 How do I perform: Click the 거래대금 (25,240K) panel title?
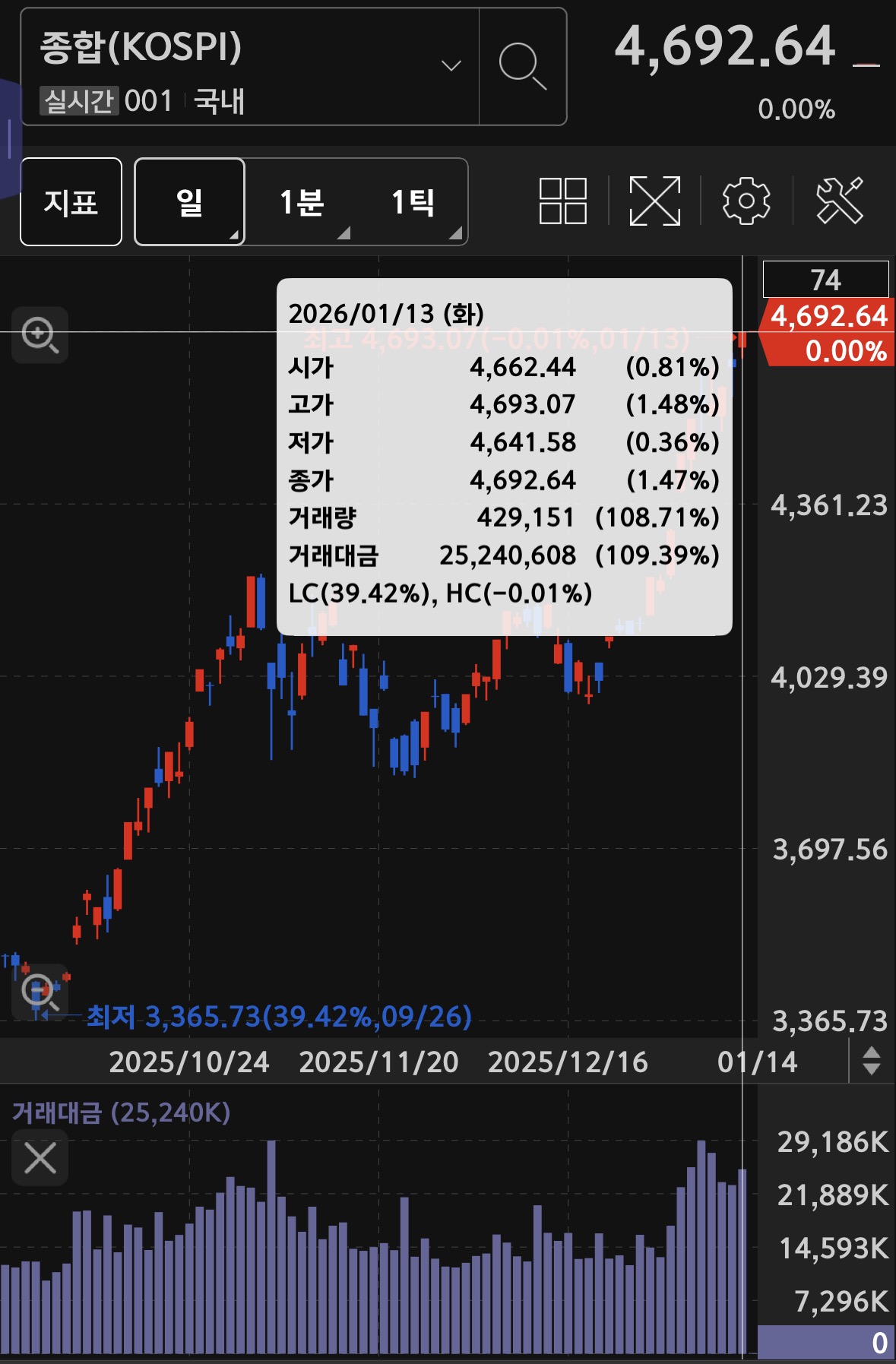point(121,1112)
